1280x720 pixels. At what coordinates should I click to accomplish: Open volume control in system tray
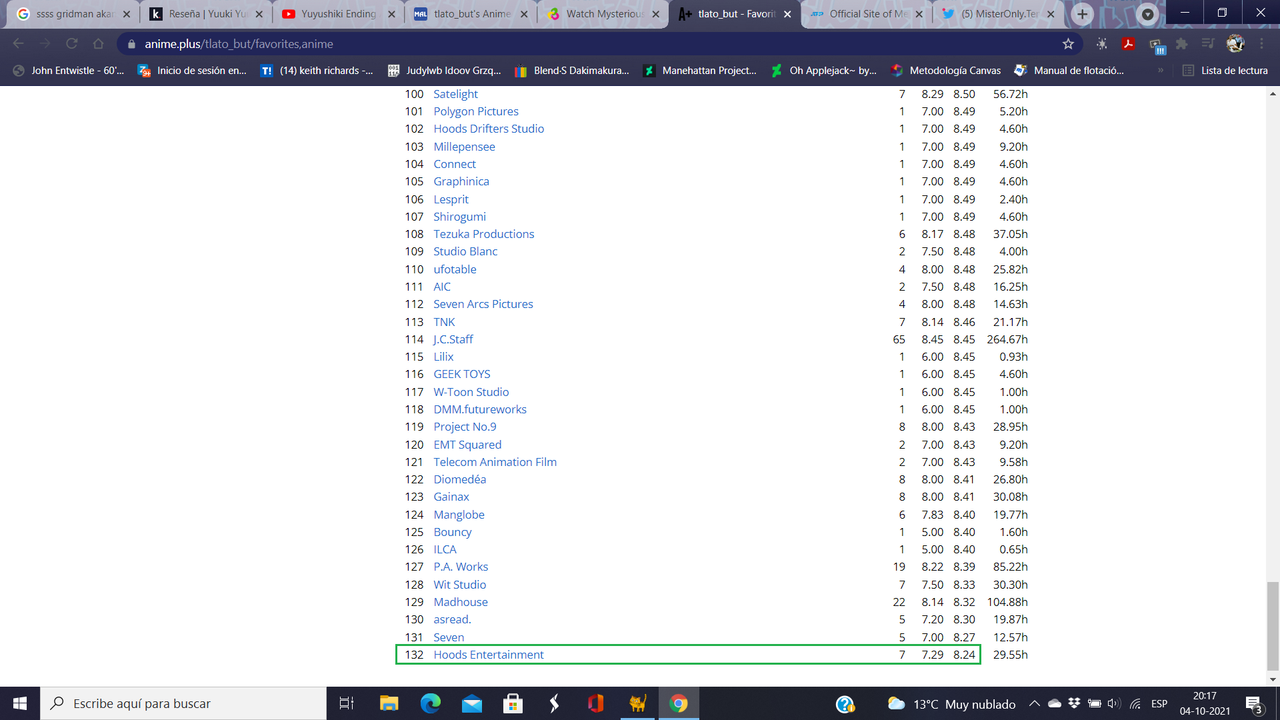[1116, 704]
